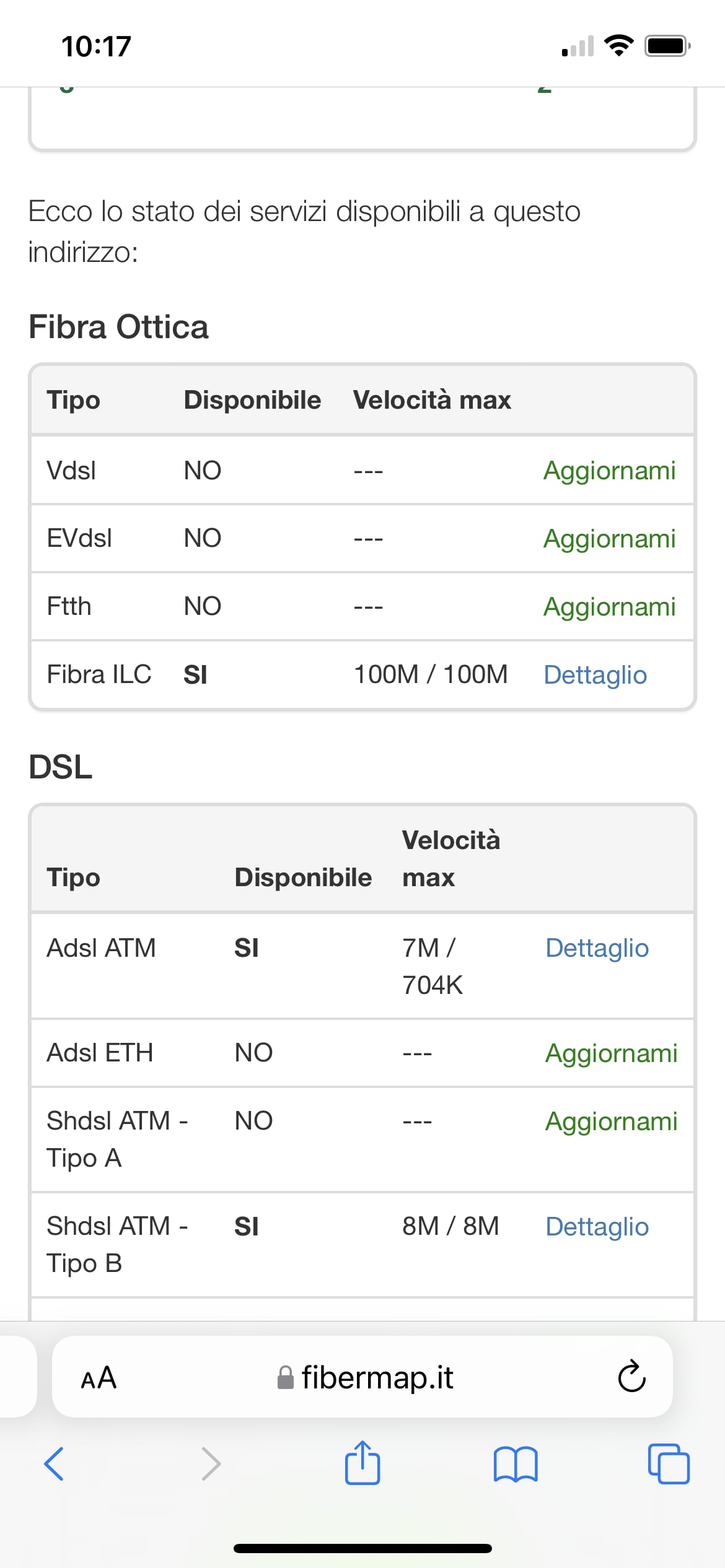Click Aggiornami for Shdsl ATM Tipo A
This screenshot has height=1568, width=725.
tap(611, 1122)
